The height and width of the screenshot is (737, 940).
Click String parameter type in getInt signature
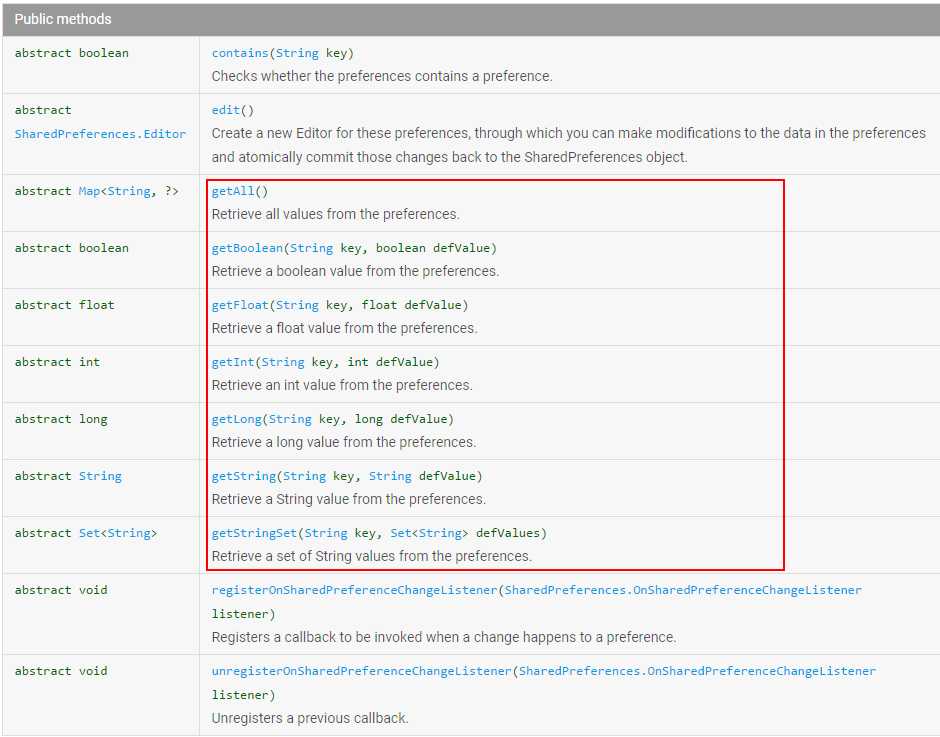point(282,362)
